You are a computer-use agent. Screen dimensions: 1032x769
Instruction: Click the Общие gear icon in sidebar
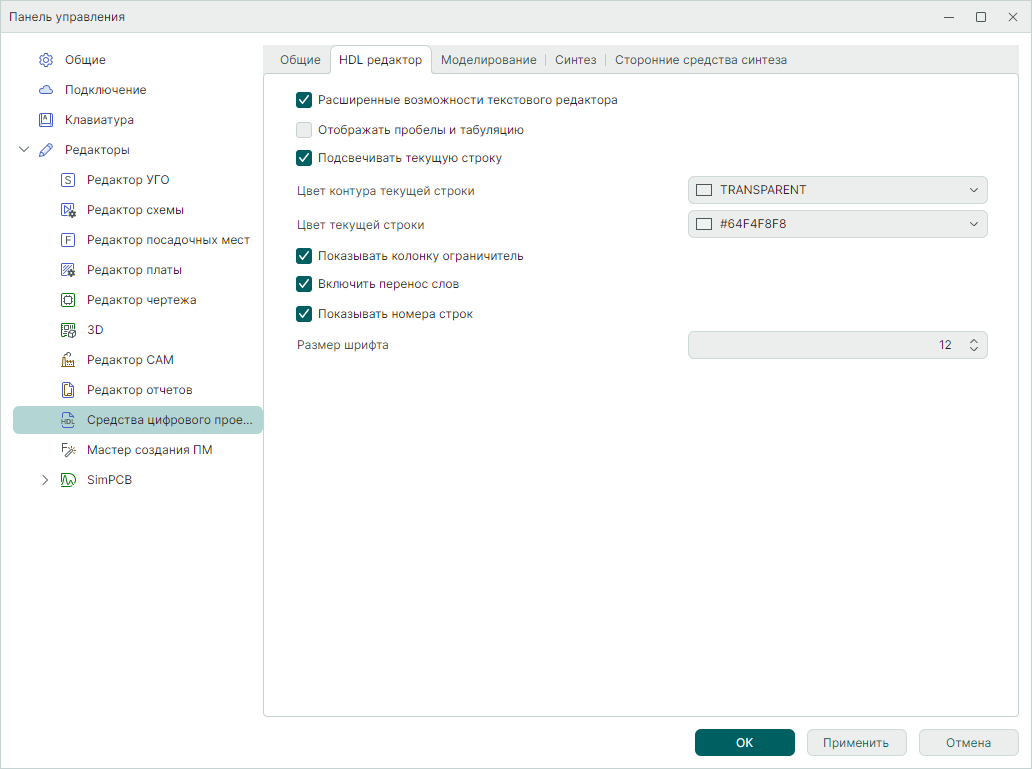[x=46, y=60]
